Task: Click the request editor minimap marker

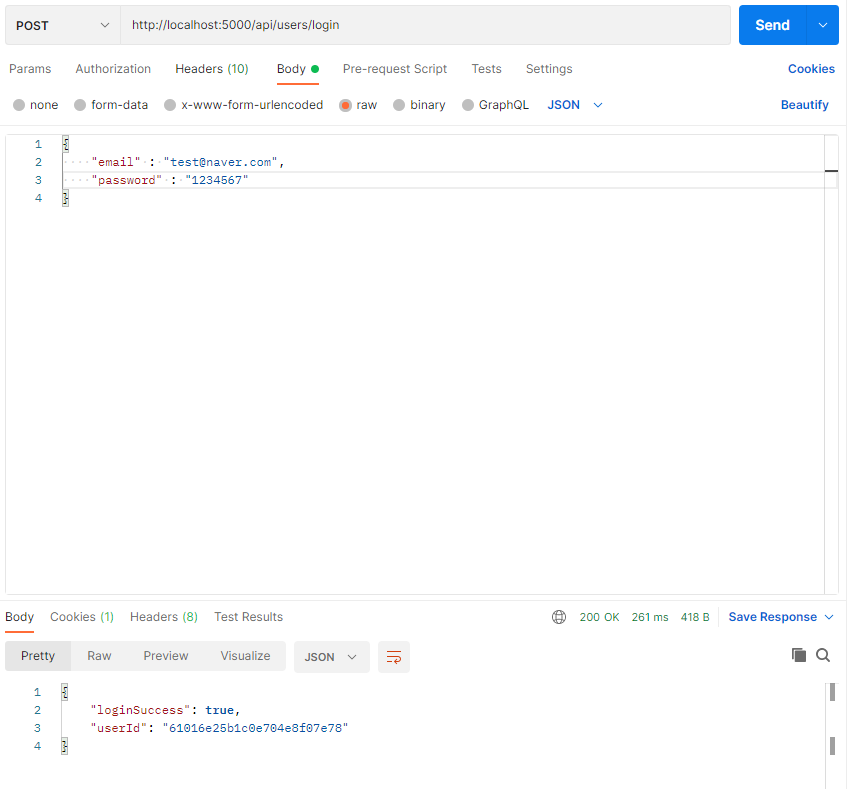Action: [831, 171]
